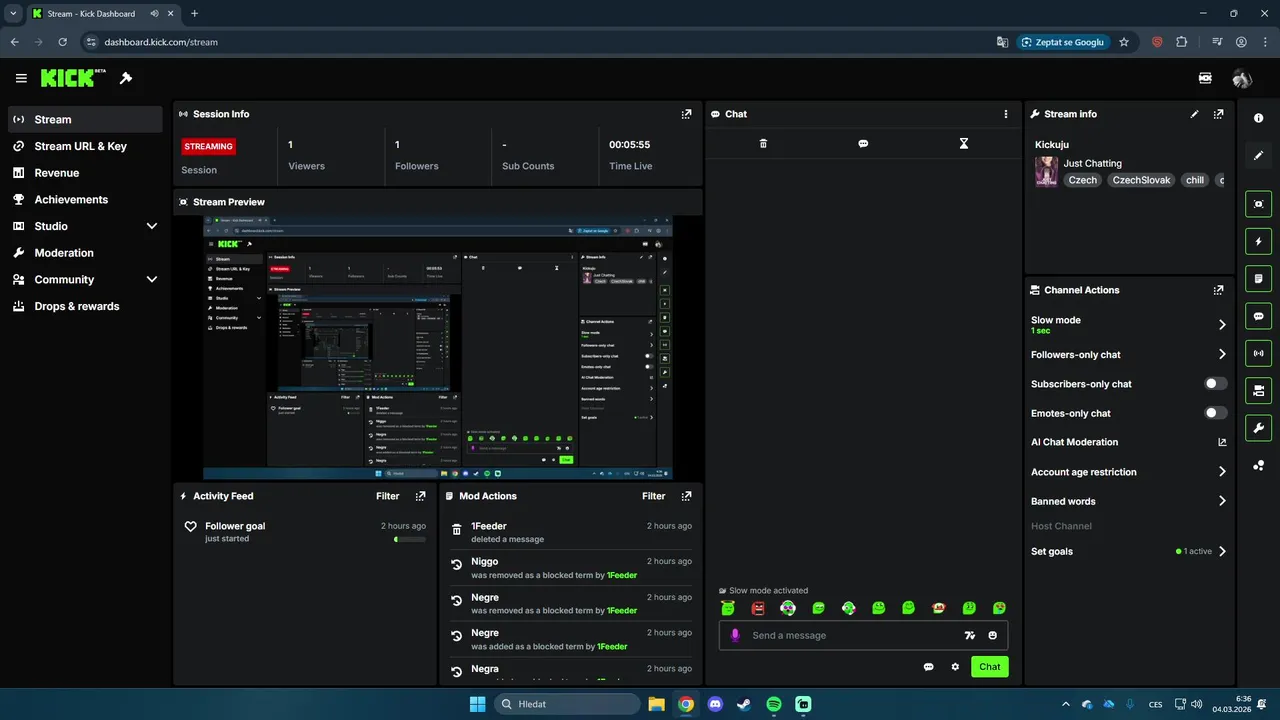Open Discord from the taskbar

click(x=715, y=704)
